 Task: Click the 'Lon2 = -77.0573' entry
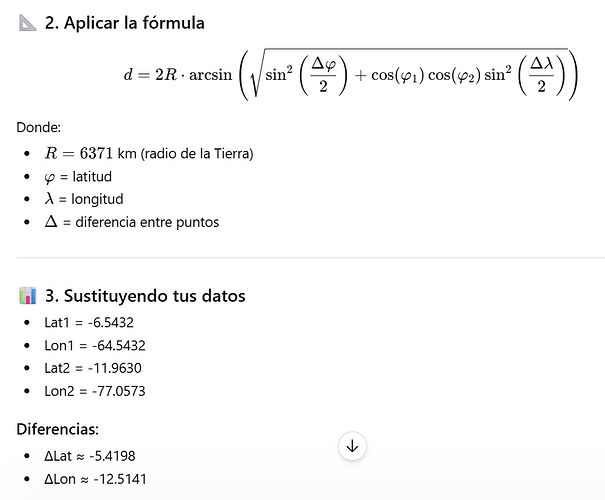pos(95,391)
